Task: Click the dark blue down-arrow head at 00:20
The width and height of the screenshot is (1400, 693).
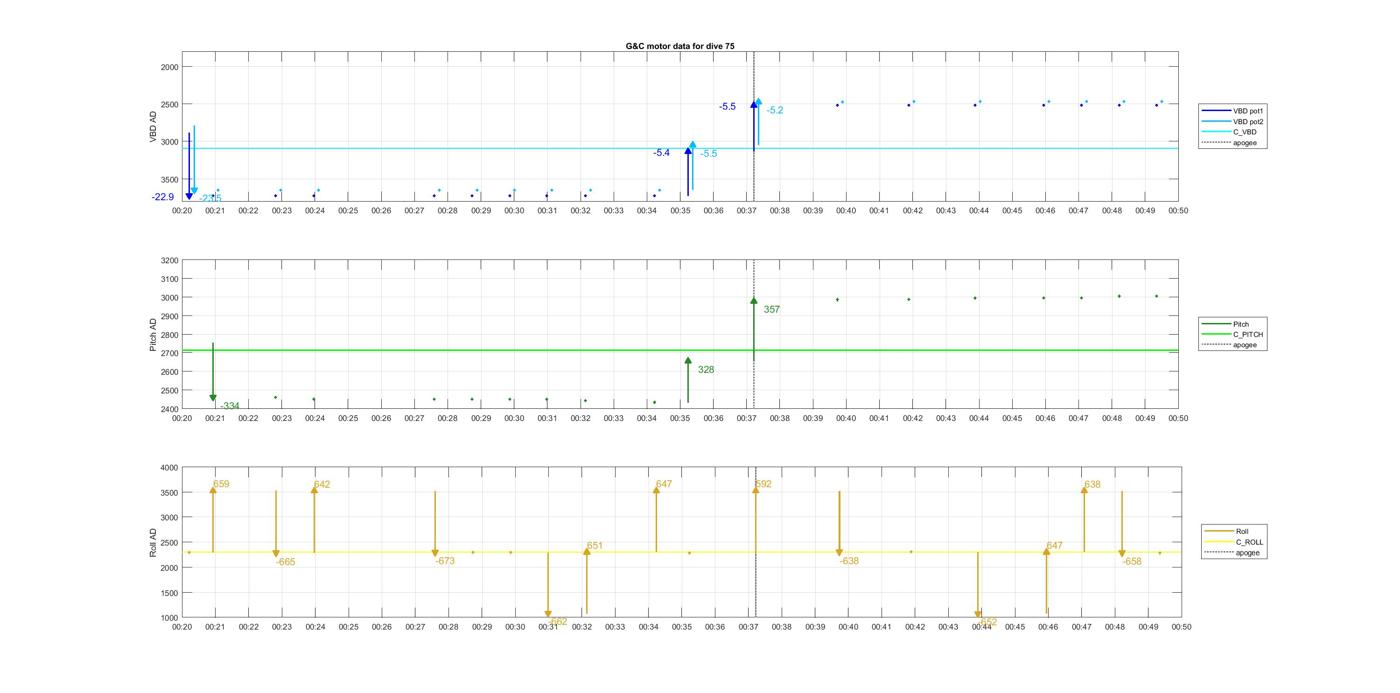Action: 189,196
